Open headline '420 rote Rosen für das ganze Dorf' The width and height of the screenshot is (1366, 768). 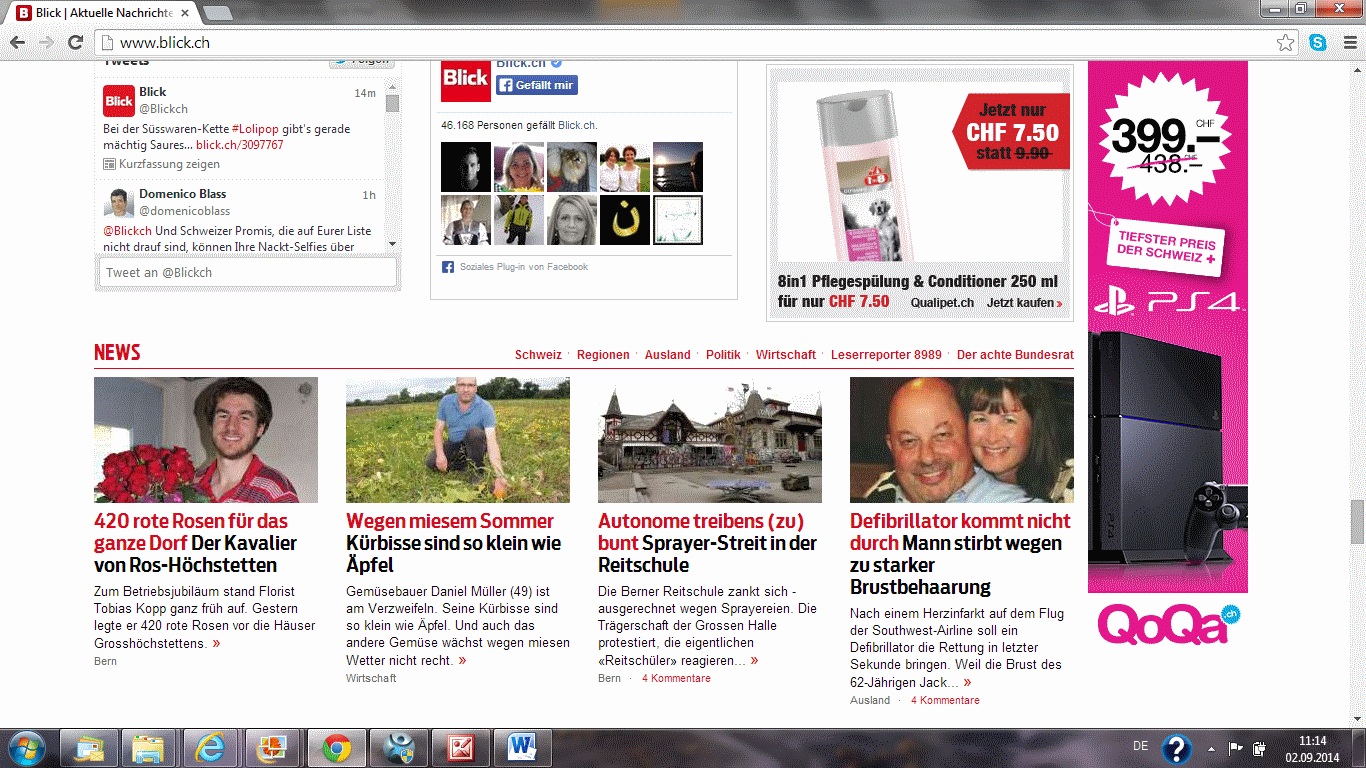[190, 532]
